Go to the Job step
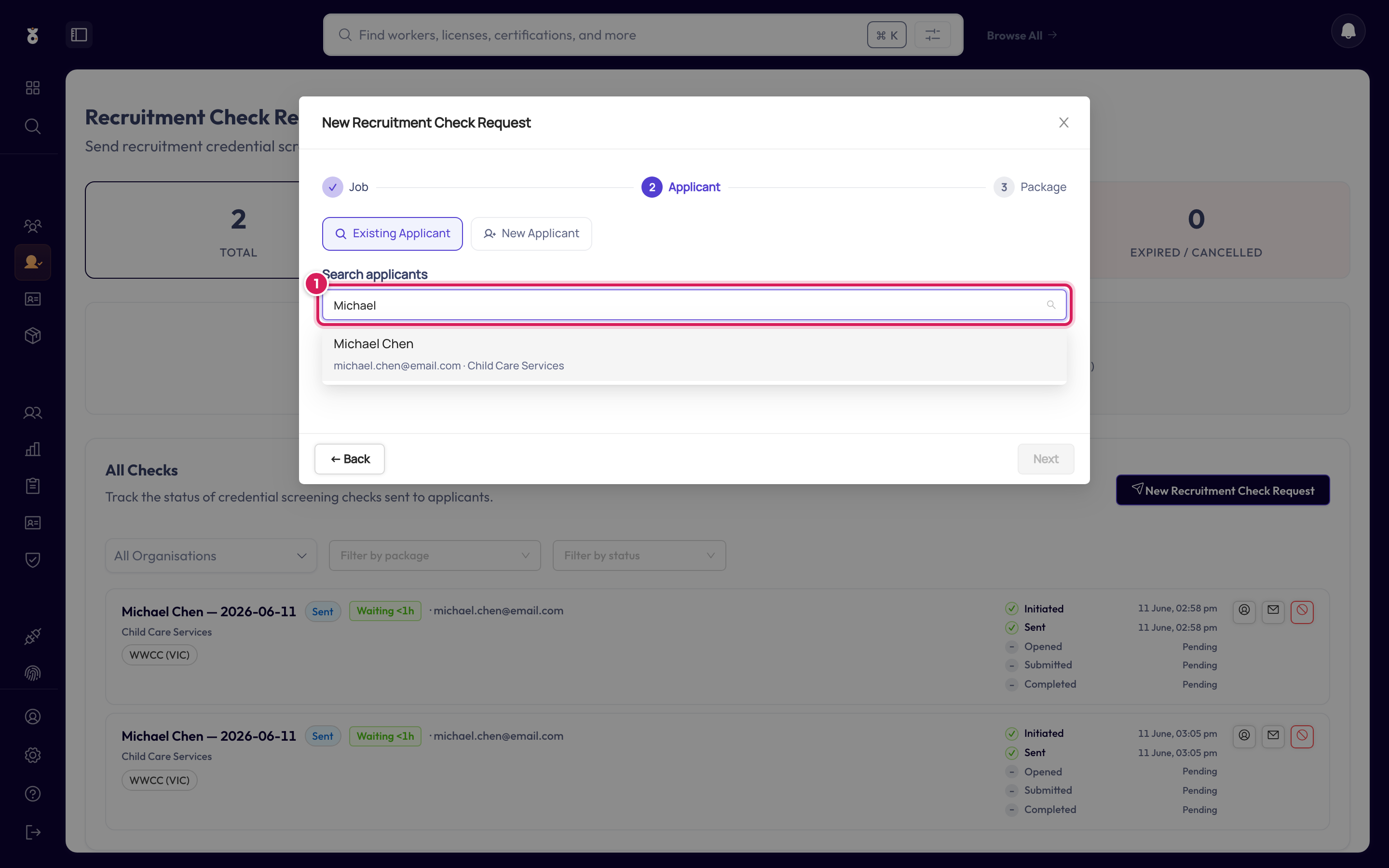The height and width of the screenshot is (868, 1389). (345, 187)
